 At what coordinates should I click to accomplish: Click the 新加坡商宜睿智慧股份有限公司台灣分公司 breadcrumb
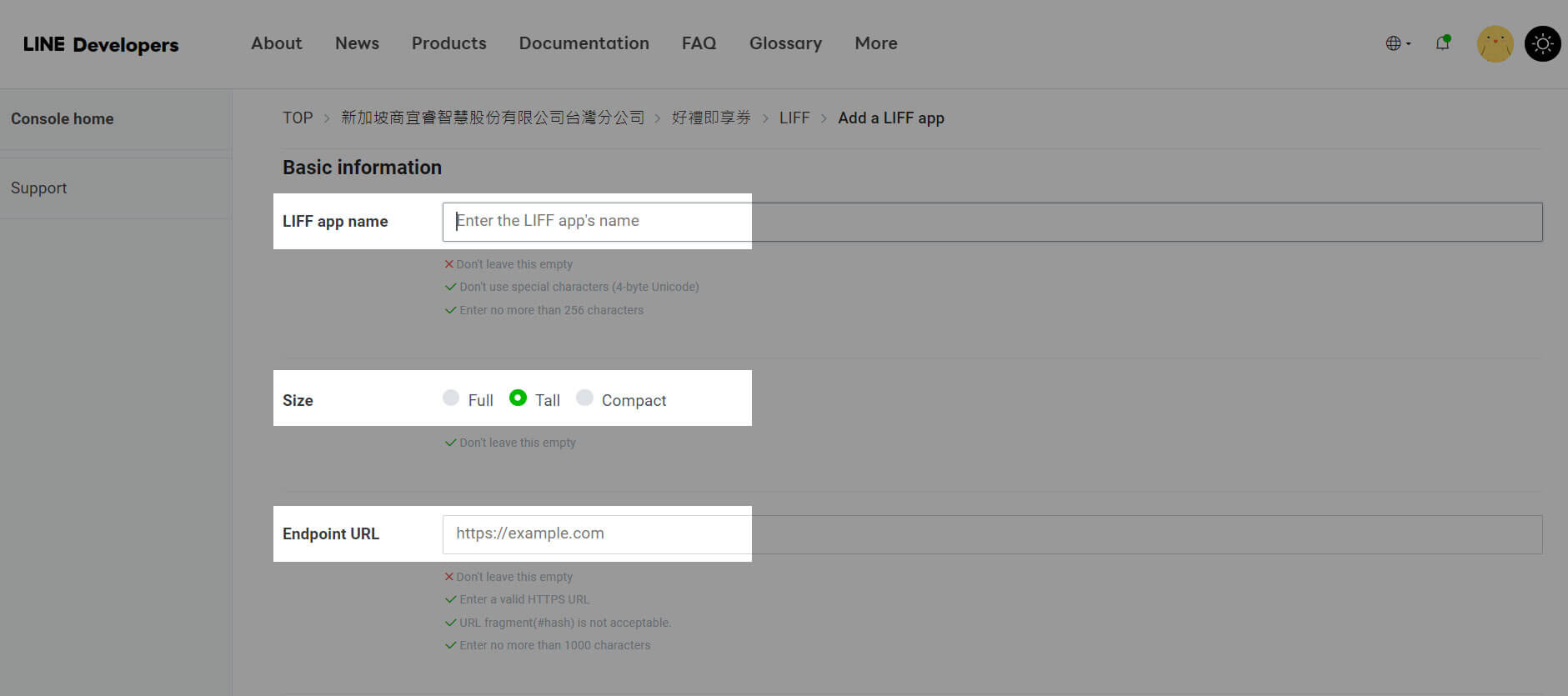[493, 118]
